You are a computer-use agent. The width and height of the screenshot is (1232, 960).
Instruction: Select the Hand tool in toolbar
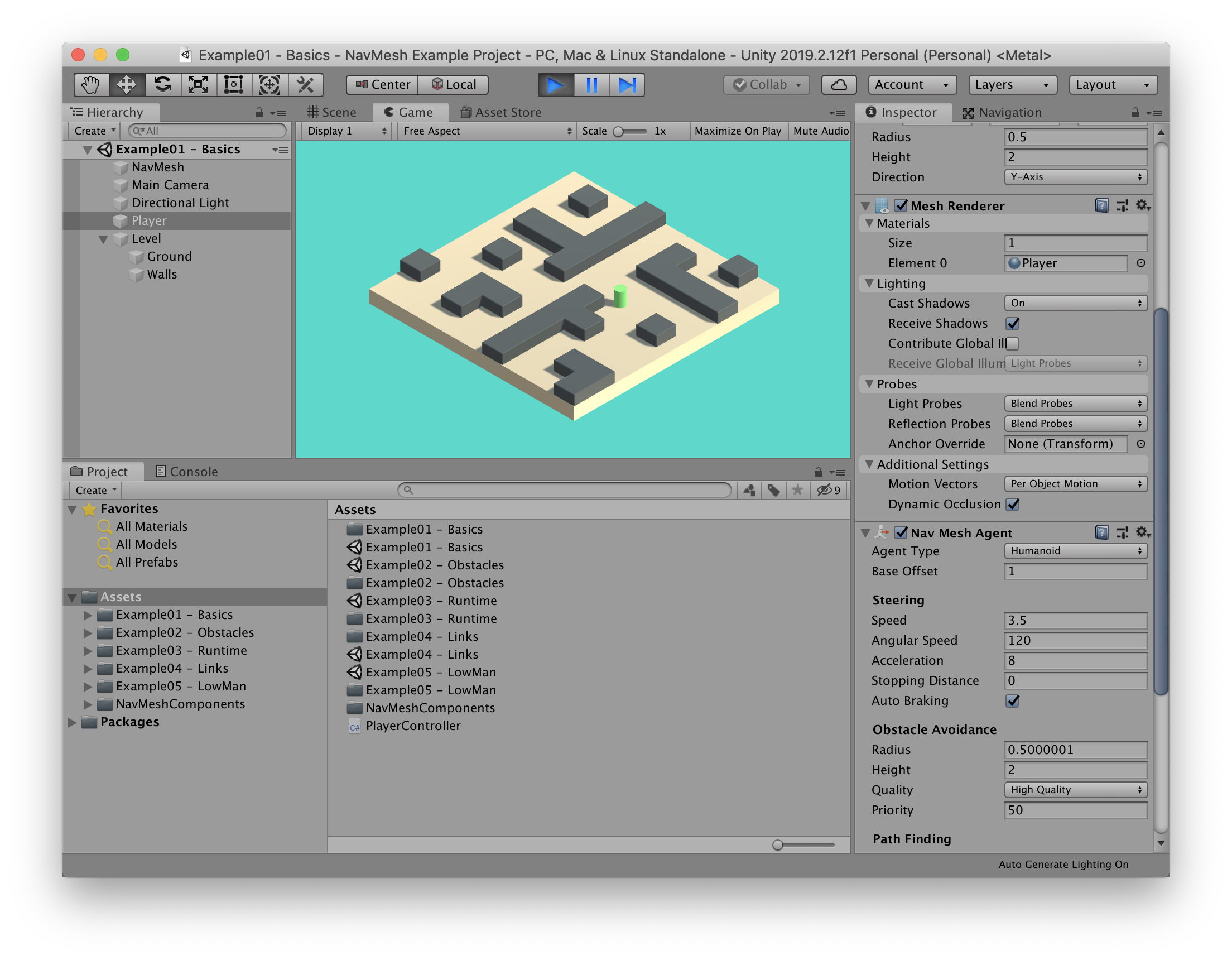click(91, 85)
